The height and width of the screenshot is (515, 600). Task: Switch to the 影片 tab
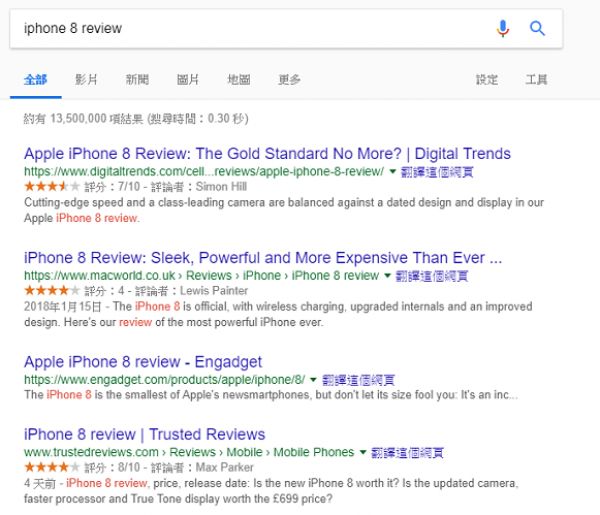pos(86,80)
